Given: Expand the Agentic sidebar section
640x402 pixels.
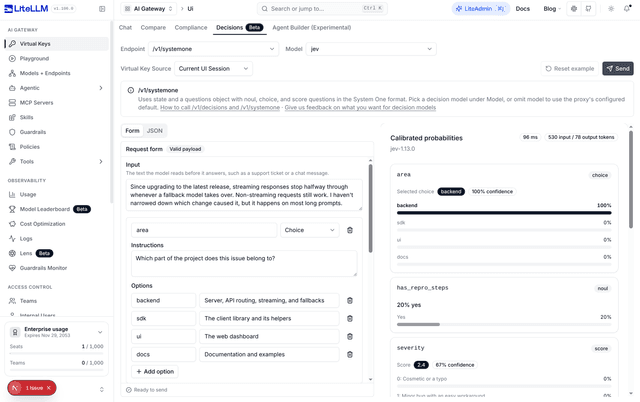Looking at the screenshot, I should (x=101, y=88).
